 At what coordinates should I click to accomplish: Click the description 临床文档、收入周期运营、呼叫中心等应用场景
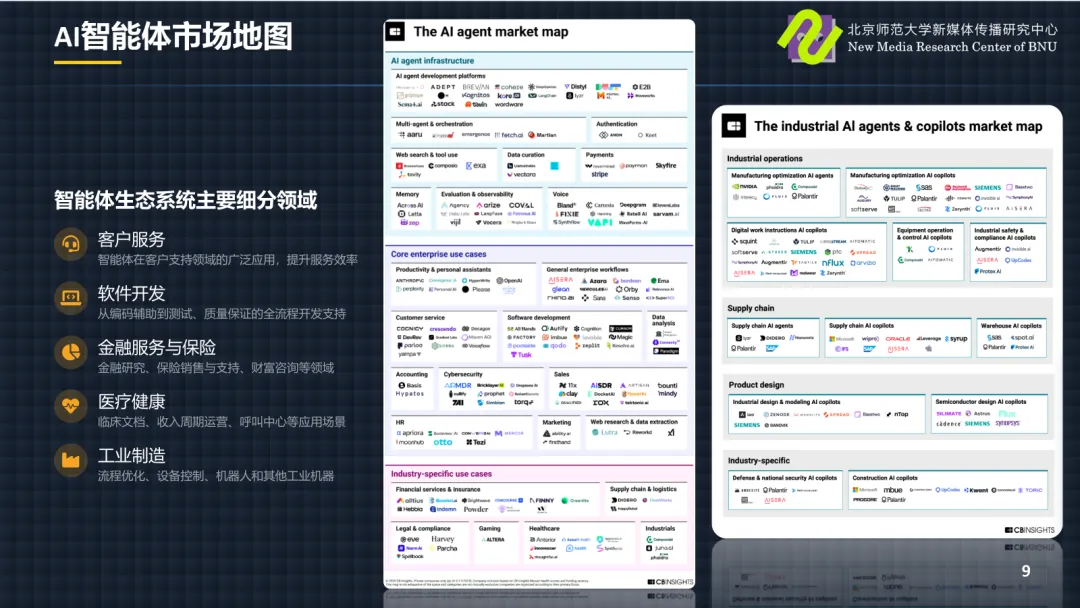(x=222, y=421)
